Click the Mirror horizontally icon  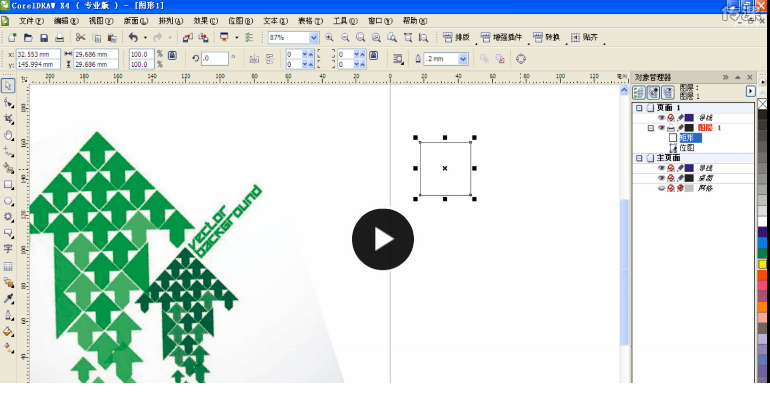pos(254,59)
